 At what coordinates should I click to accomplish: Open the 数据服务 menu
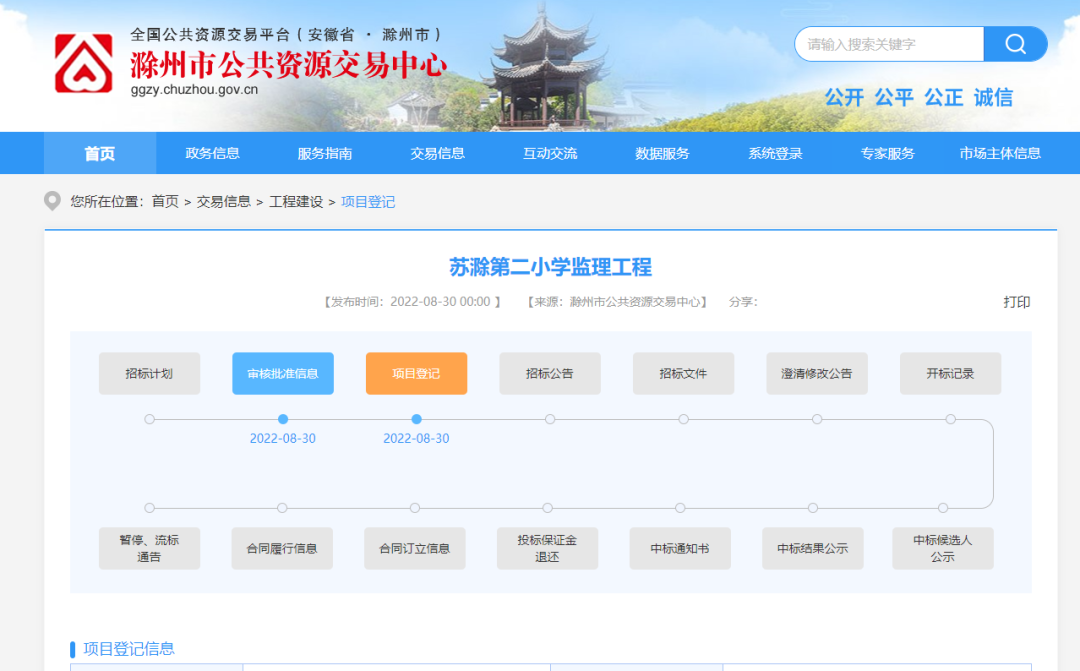pos(661,153)
